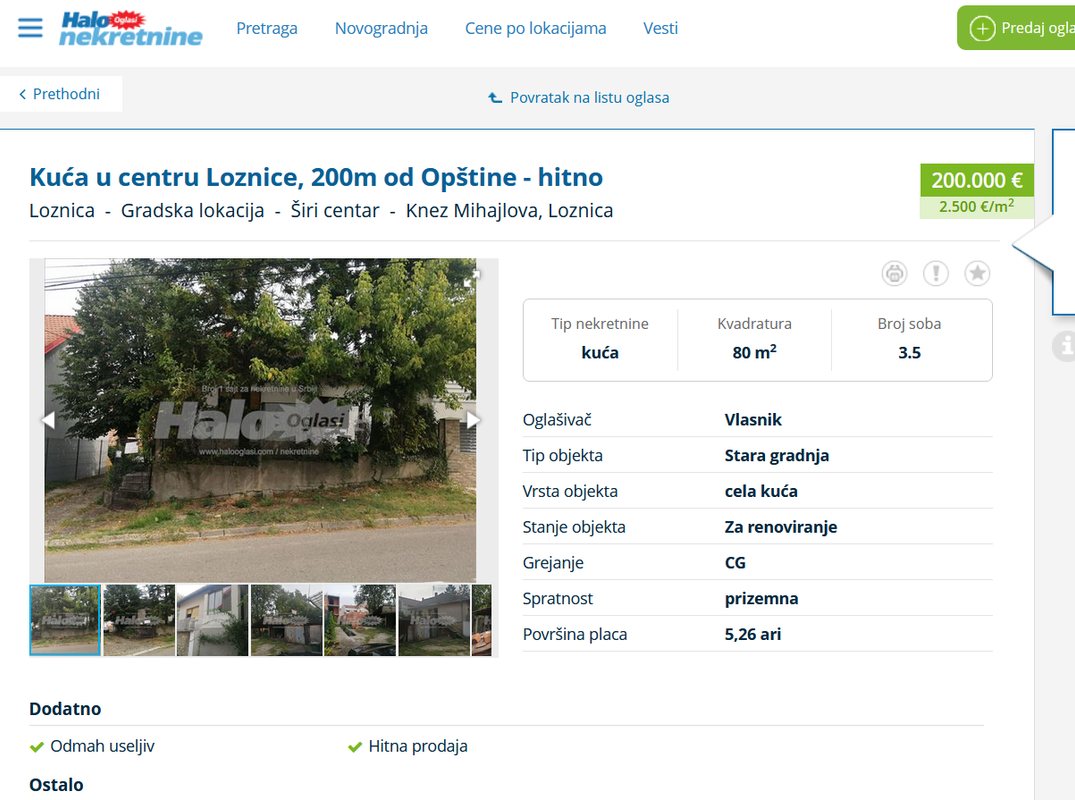Screen dimensions: 1075x800
Task: Show next photo with right arrow
Action: point(472,420)
